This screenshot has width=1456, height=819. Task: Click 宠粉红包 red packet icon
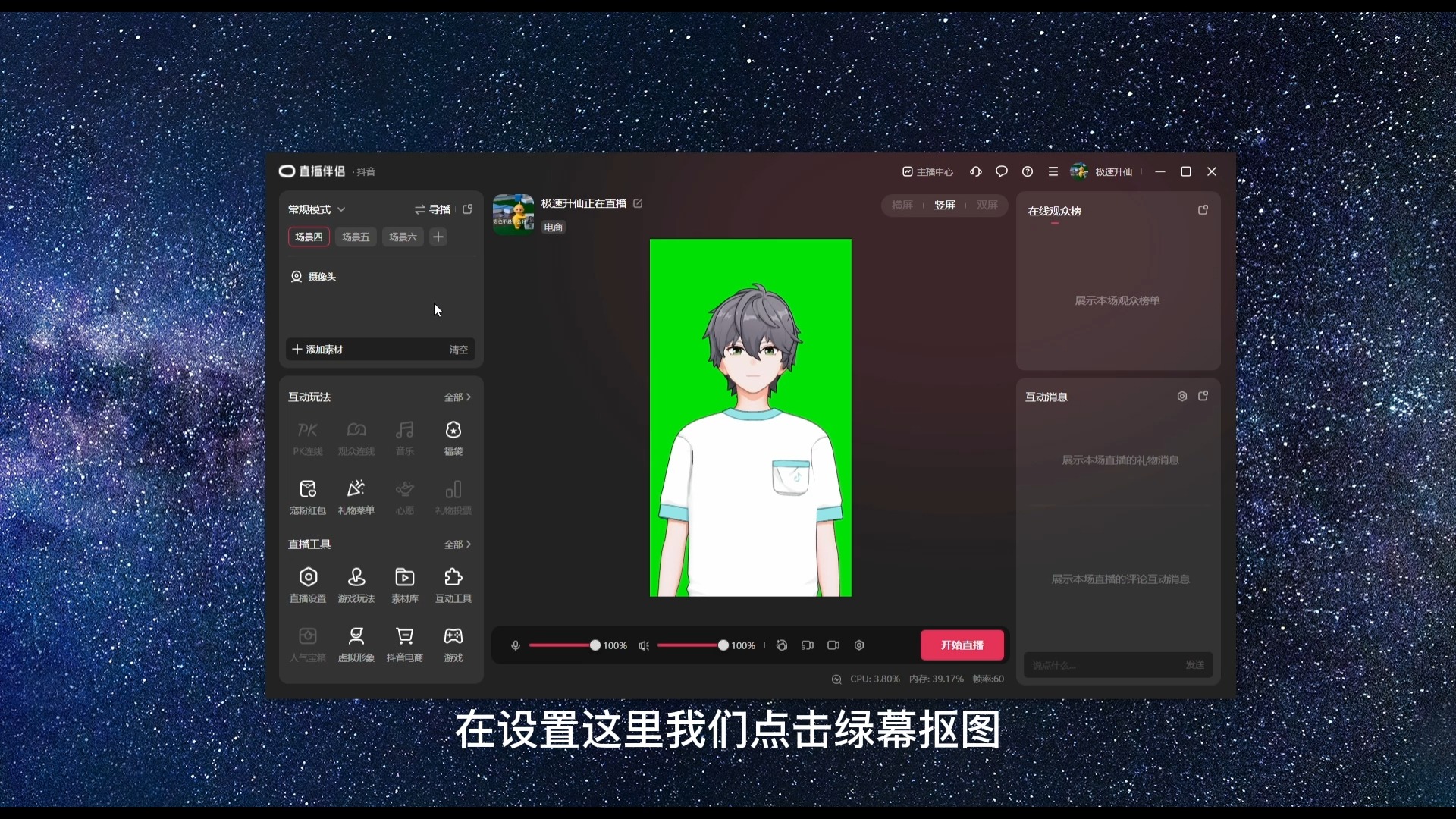(x=308, y=490)
